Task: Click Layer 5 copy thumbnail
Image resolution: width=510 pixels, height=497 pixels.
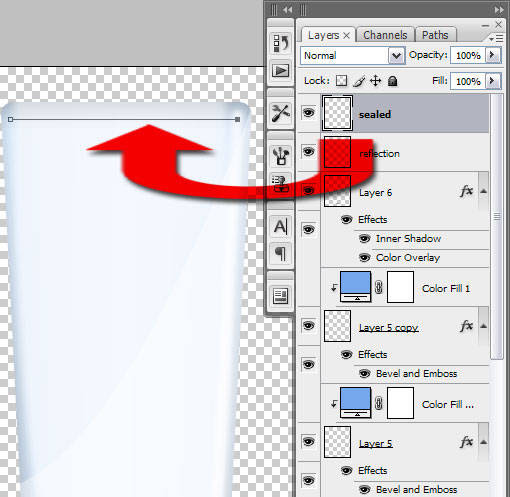Action: point(337,326)
